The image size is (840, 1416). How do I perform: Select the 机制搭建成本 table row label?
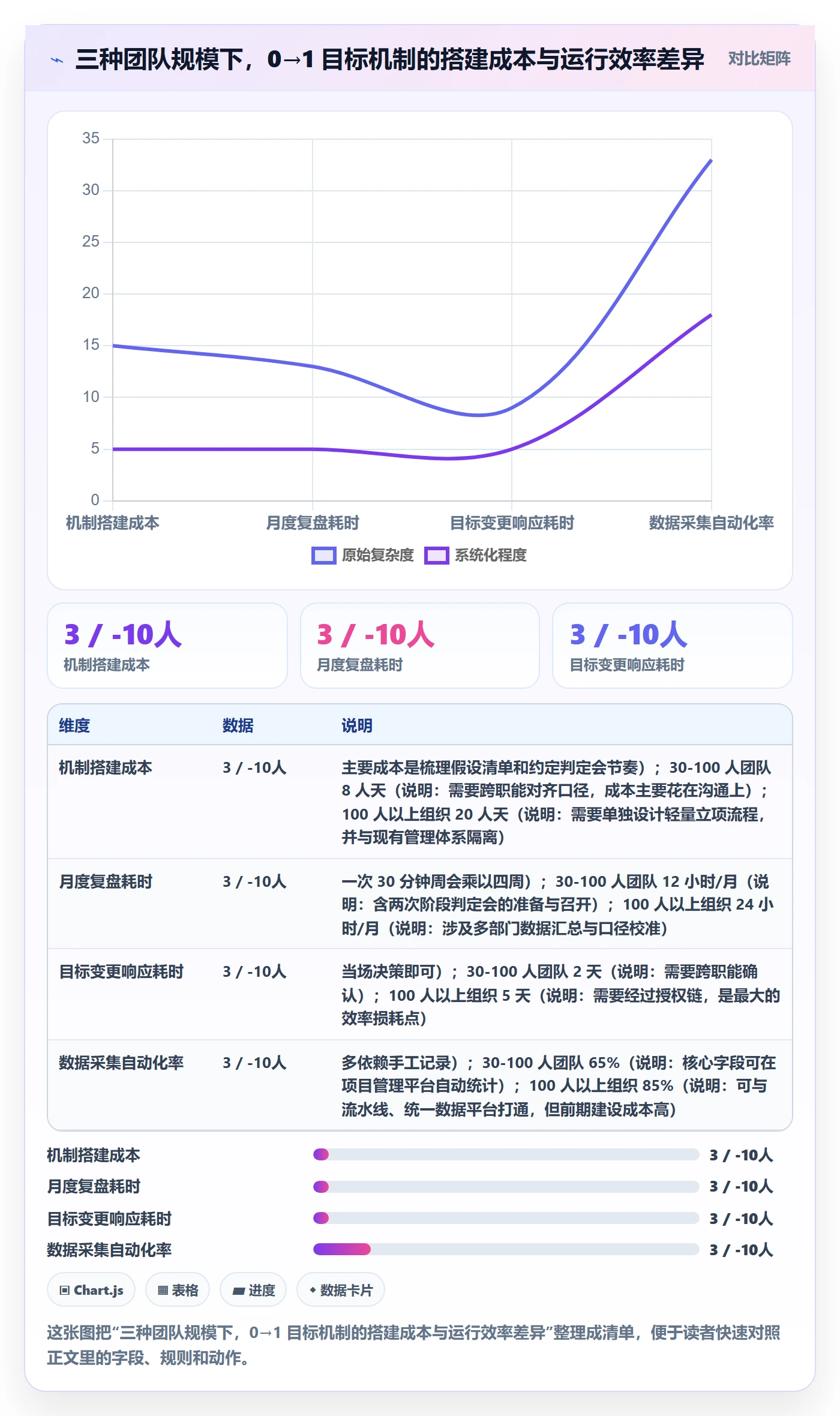point(106,768)
